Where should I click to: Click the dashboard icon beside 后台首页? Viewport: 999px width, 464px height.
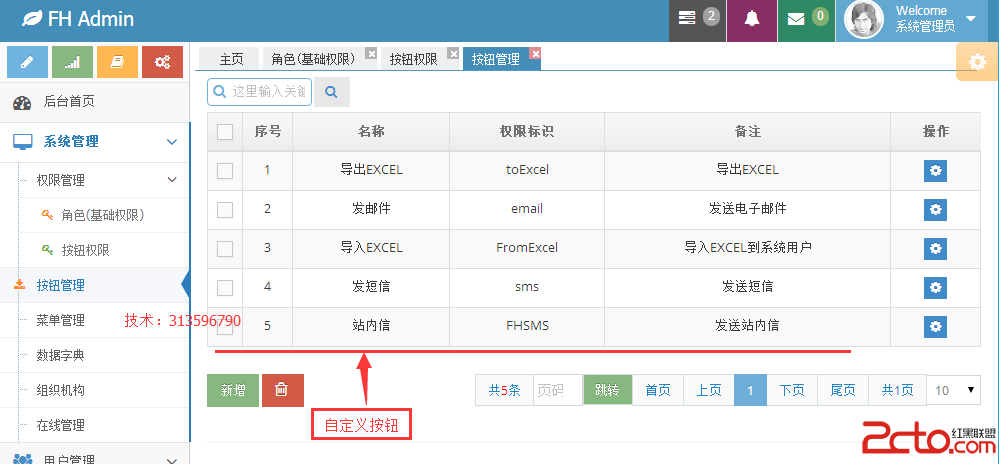click(x=22, y=103)
